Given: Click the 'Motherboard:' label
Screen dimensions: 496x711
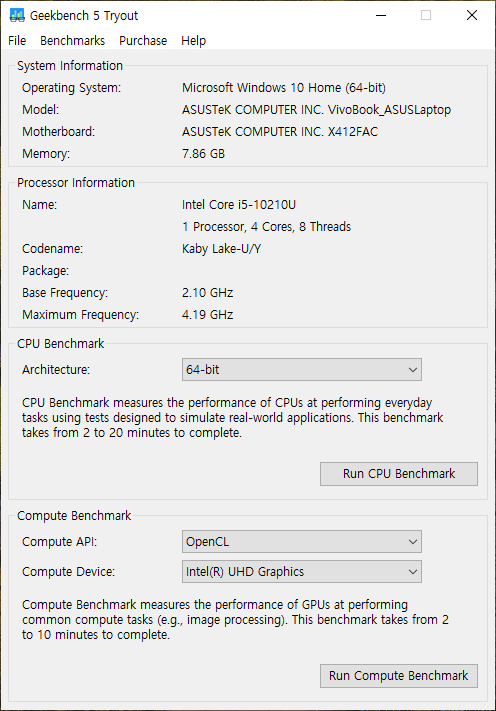Looking at the screenshot, I should 58,132.
